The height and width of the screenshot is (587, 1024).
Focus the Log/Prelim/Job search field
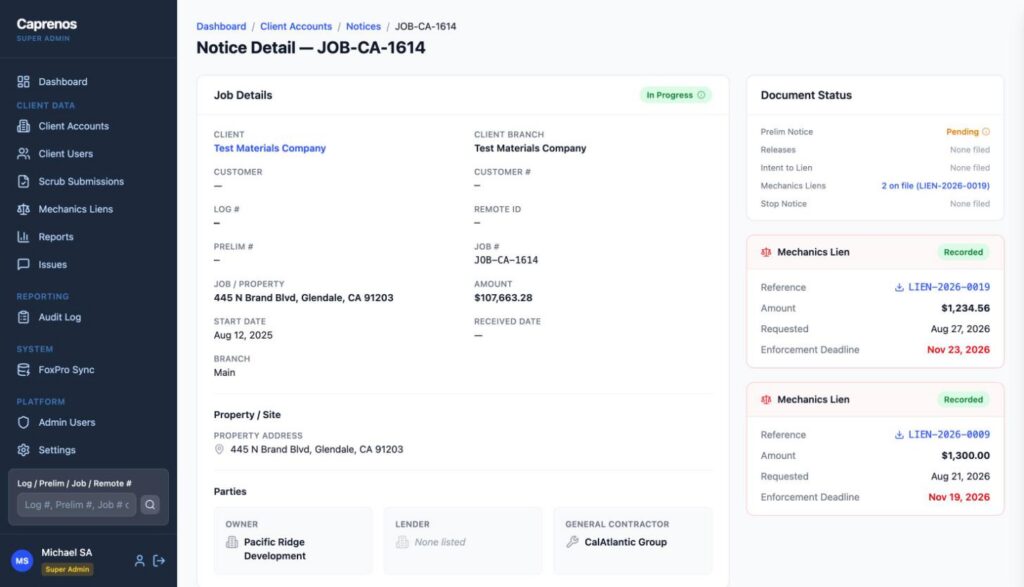[76, 505]
